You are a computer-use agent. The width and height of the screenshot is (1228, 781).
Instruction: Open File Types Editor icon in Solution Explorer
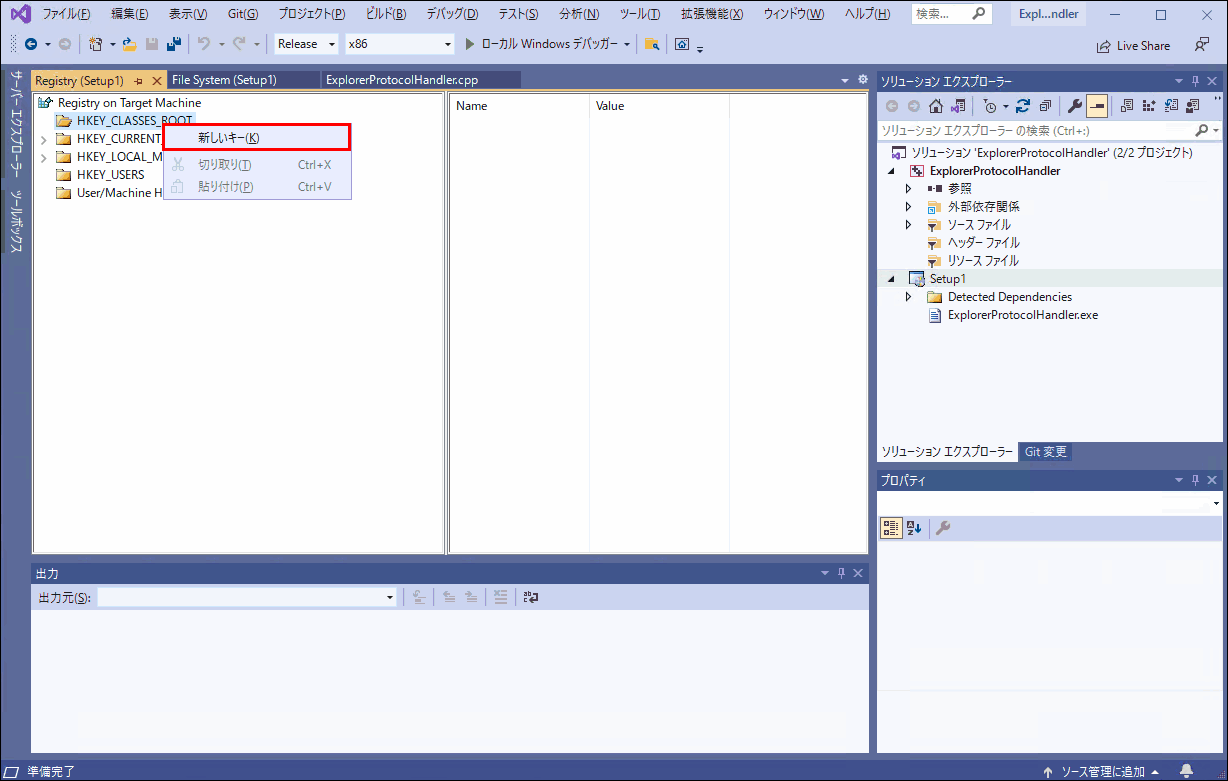(1171, 105)
